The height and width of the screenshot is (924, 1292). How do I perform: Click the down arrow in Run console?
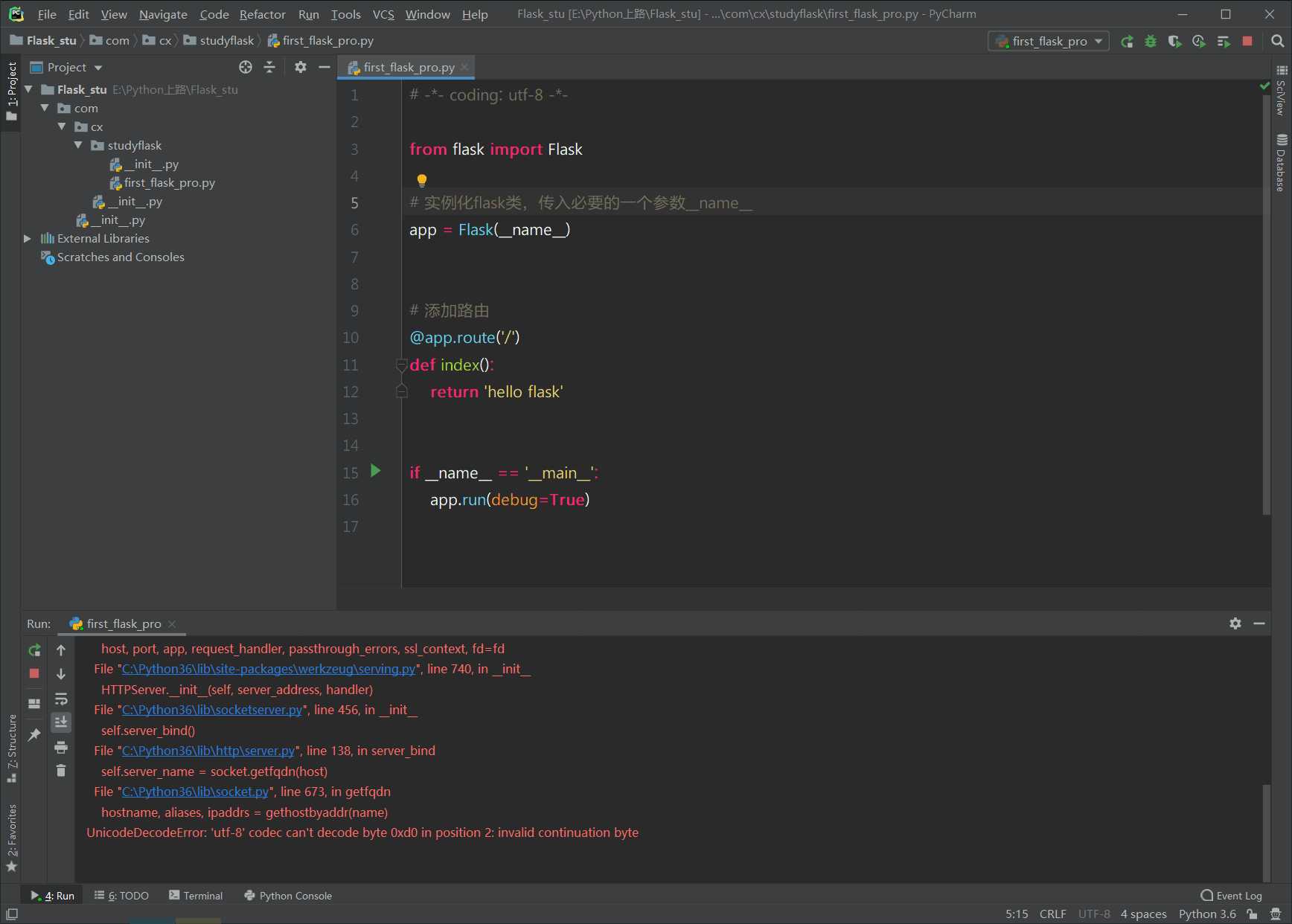(61, 674)
